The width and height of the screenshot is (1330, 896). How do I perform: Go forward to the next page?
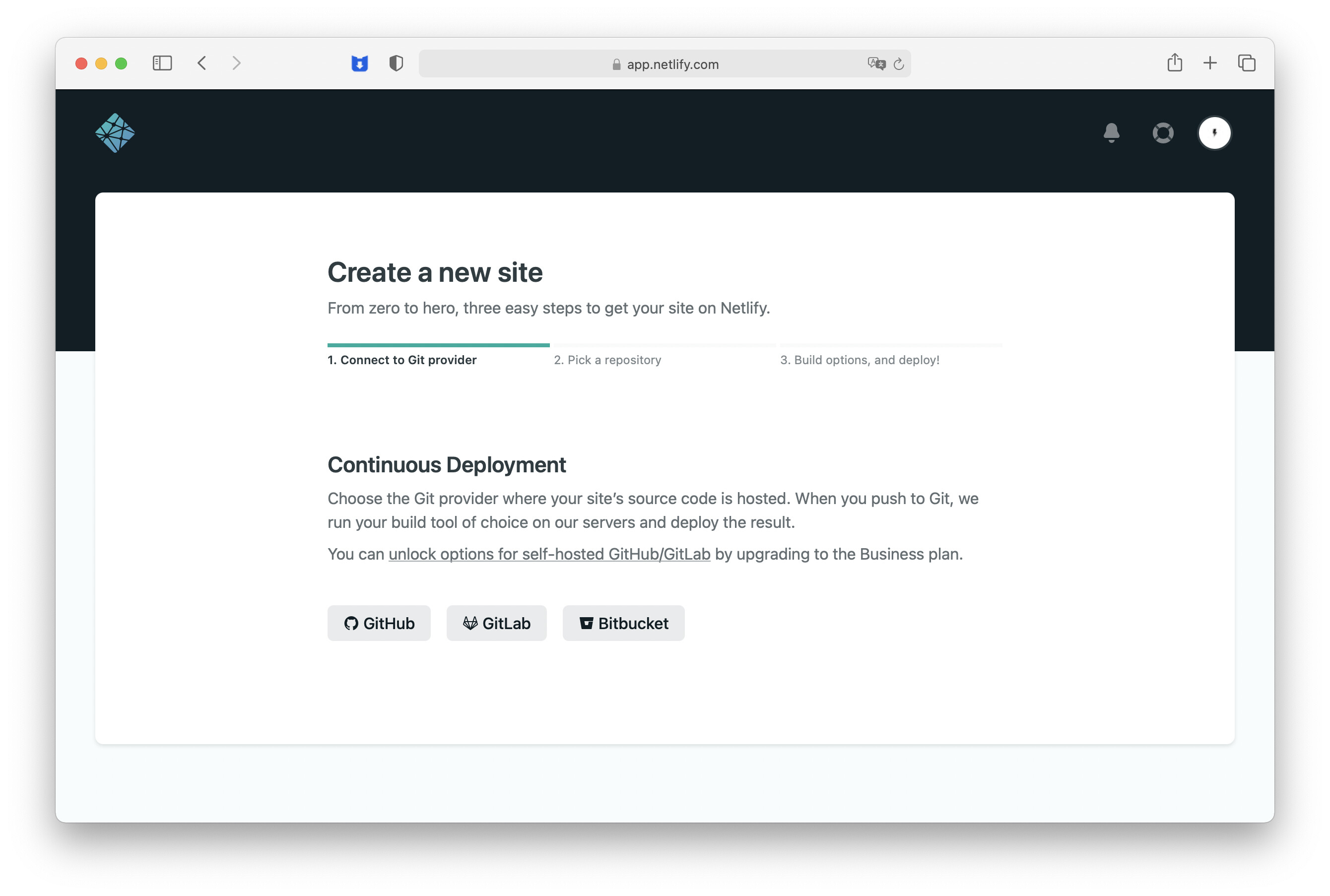pos(237,63)
